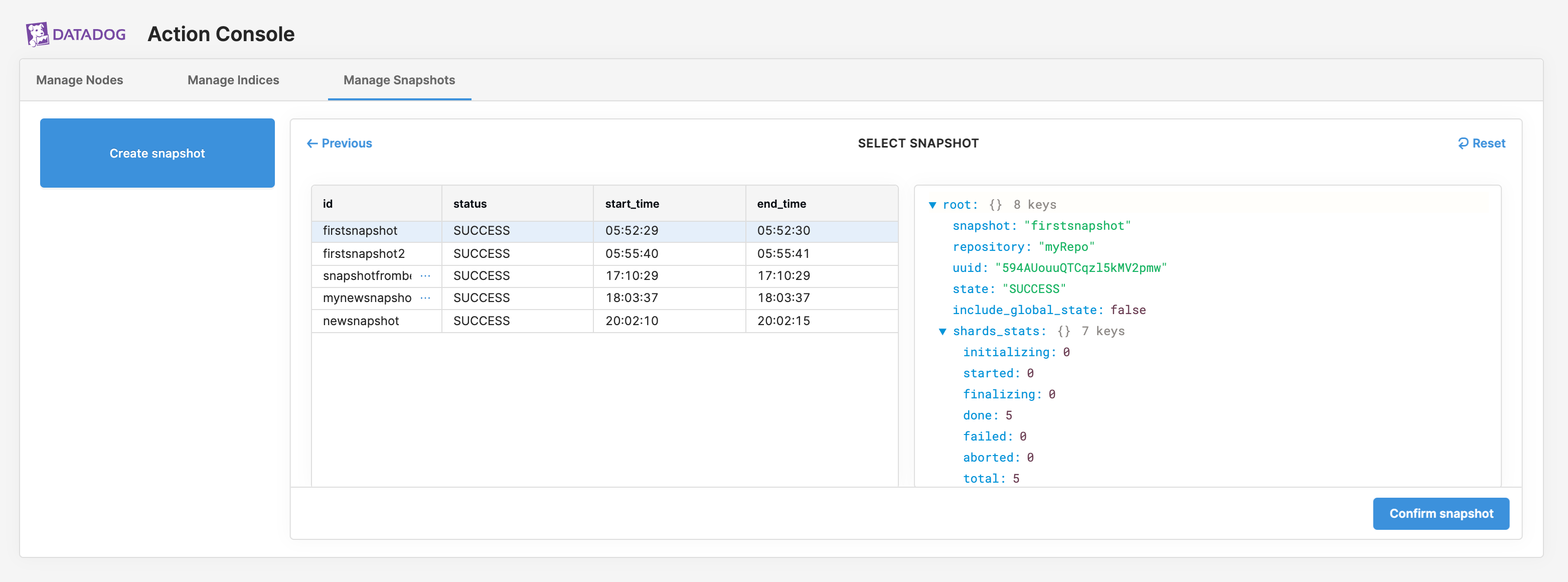Click the left-arrow icon beside Previous
Viewport: 1568px width, 582px height.
click(x=312, y=143)
